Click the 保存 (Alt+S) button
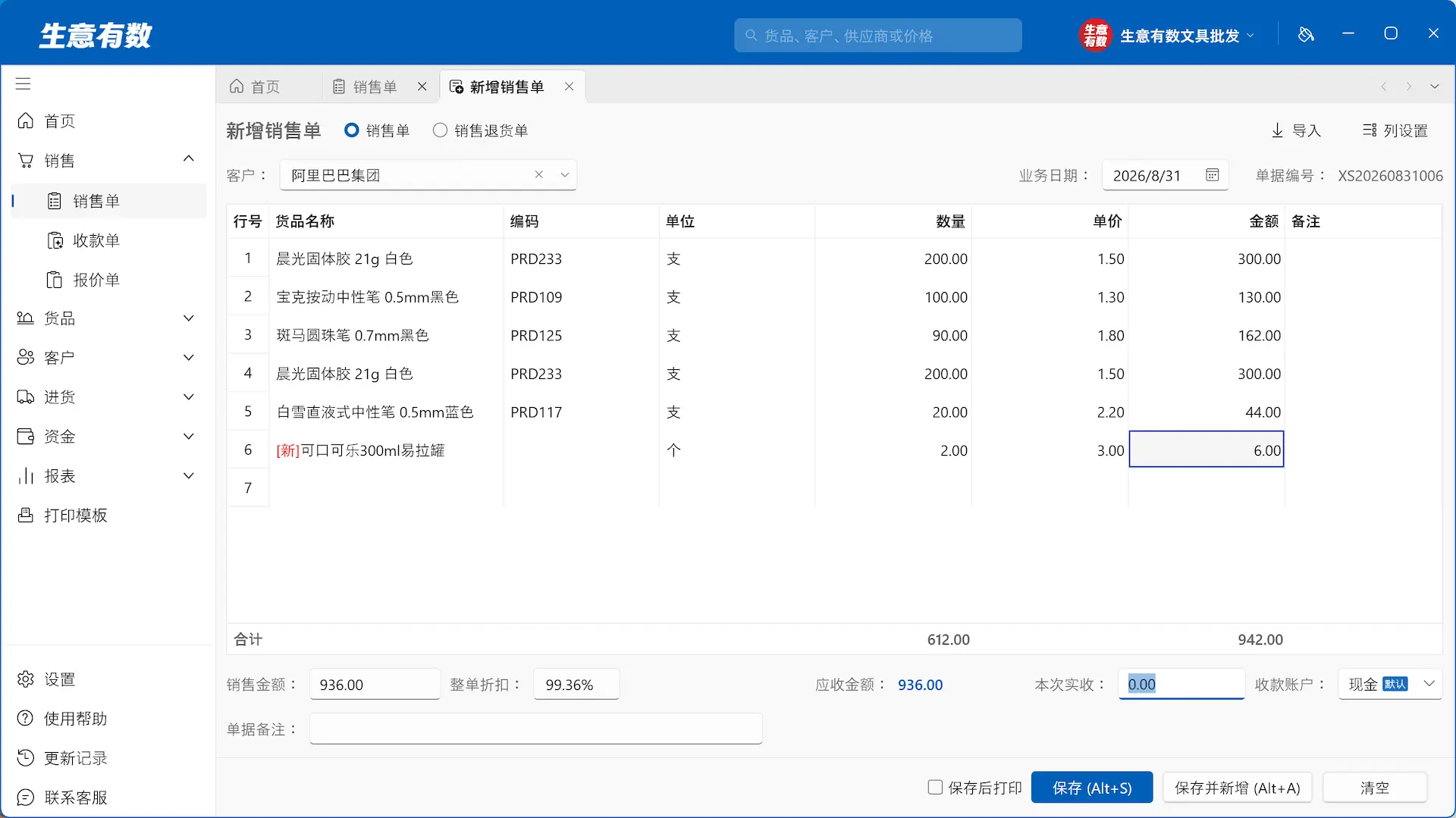 (x=1092, y=788)
